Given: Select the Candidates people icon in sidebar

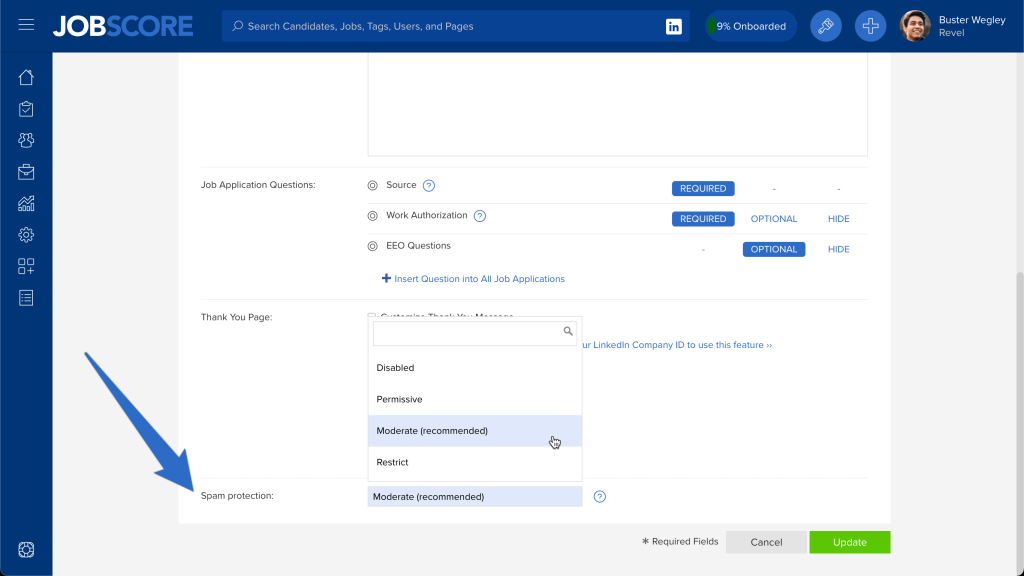Looking at the screenshot, I should [25, 140].
